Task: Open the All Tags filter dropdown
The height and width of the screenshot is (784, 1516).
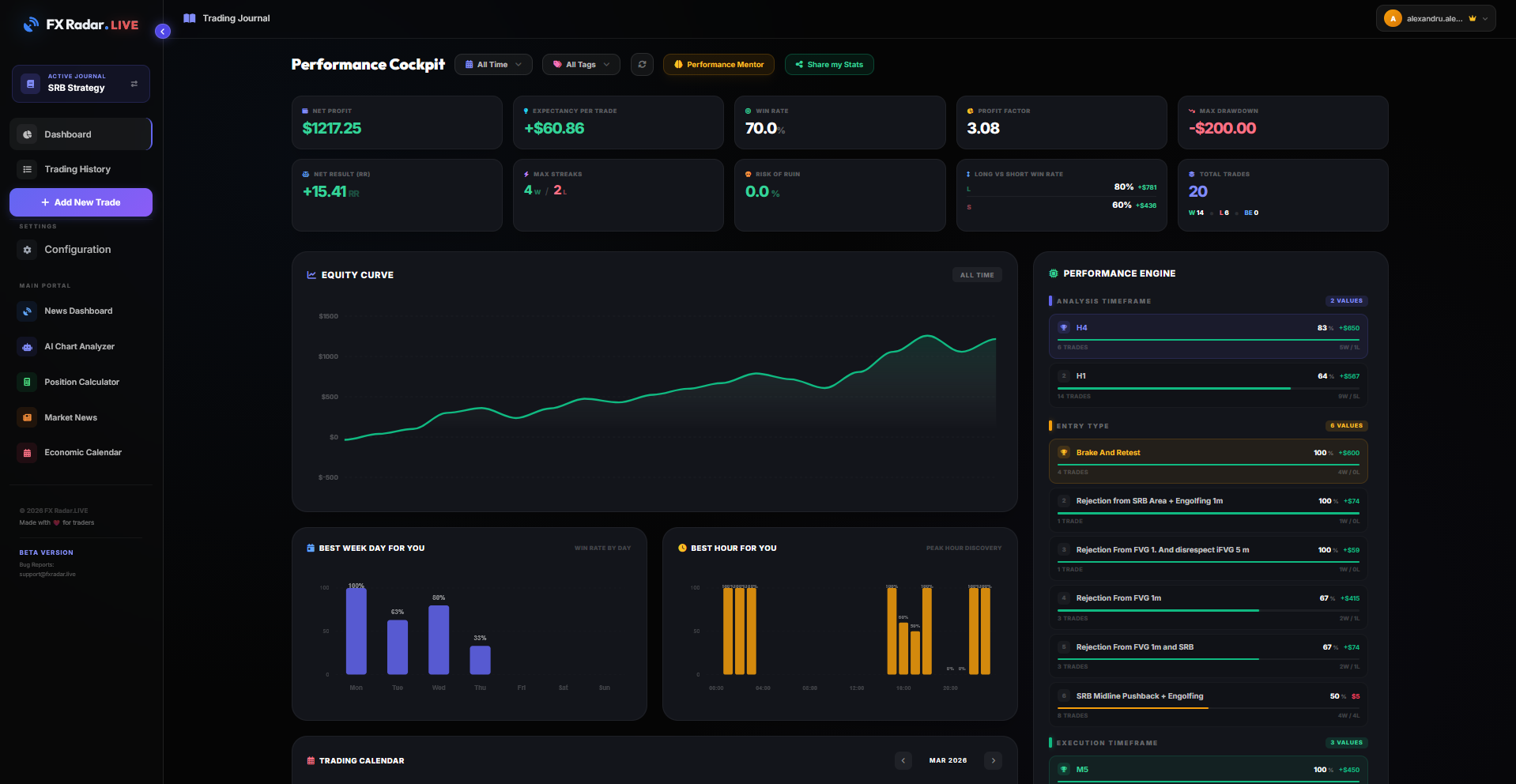Action: [x=580, y=64]
